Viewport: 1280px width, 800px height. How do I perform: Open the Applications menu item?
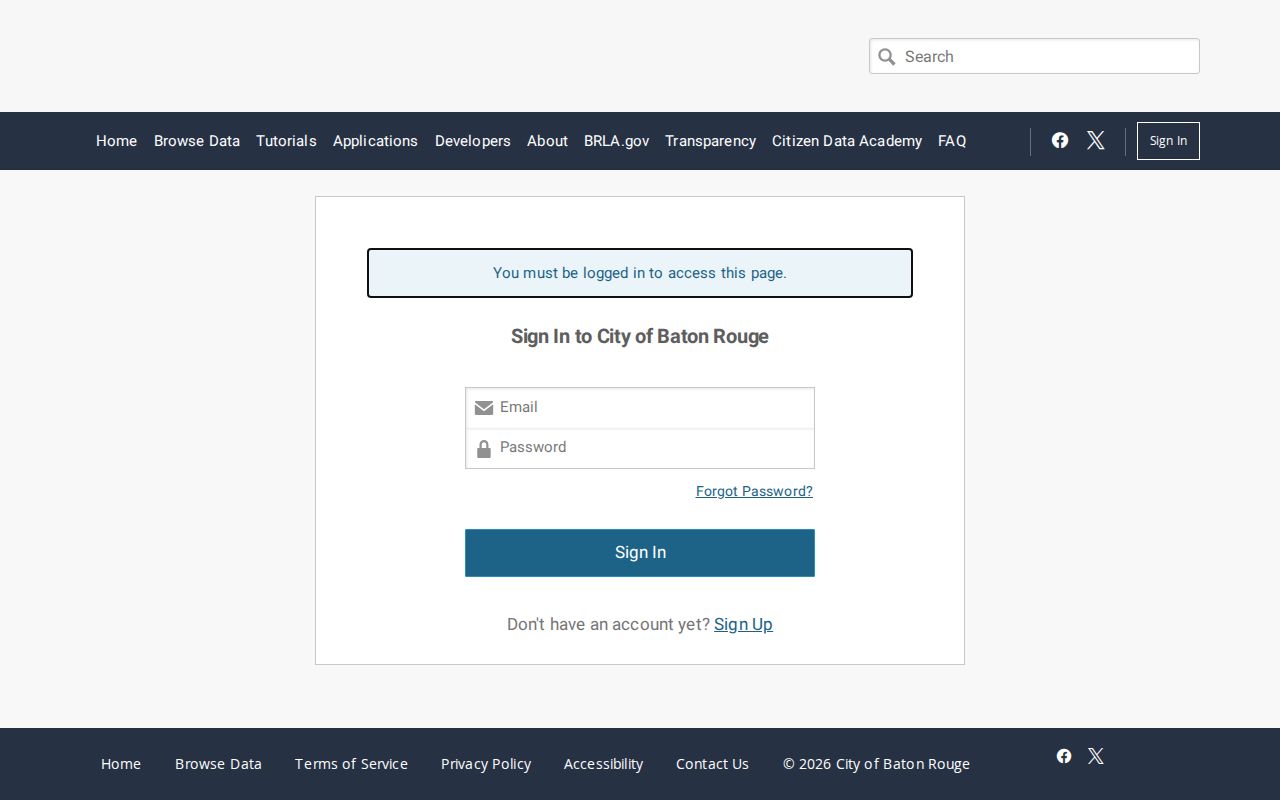click(x=375, y=141)
